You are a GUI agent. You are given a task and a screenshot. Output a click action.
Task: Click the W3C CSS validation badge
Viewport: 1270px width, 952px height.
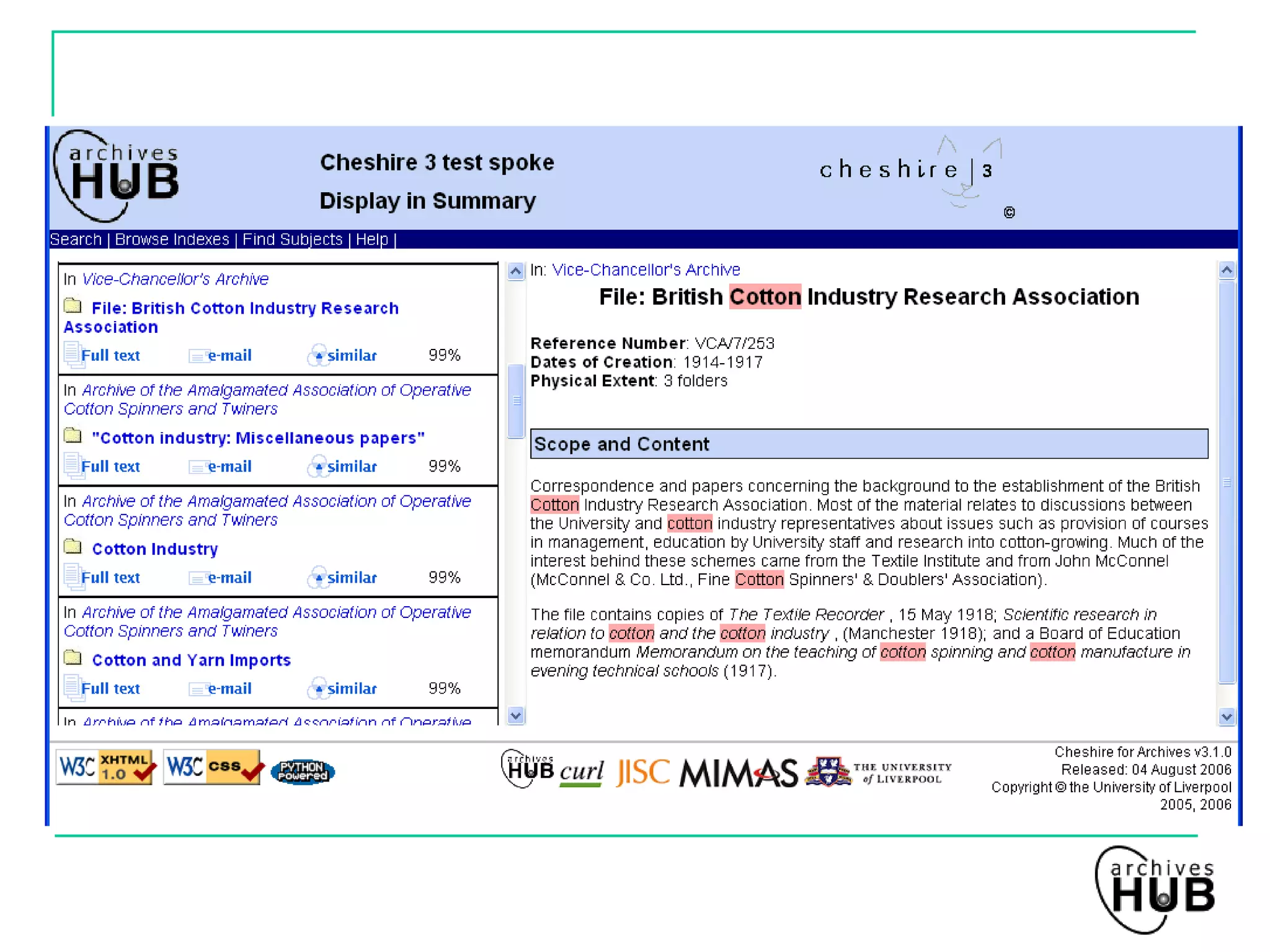pyautogui.click(x=213, y=767)
